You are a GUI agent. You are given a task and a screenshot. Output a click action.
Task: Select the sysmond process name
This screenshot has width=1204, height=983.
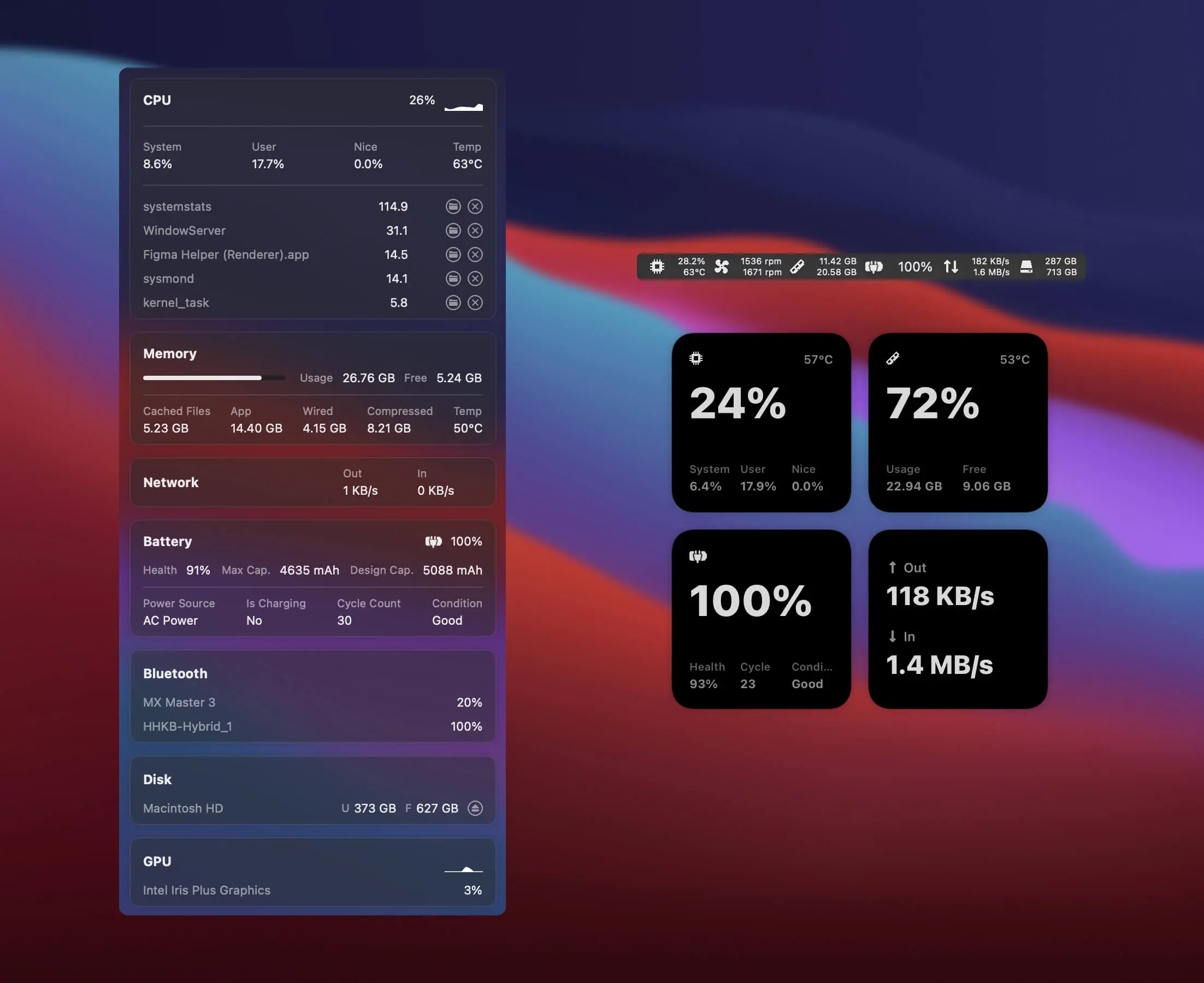[168, 279]
